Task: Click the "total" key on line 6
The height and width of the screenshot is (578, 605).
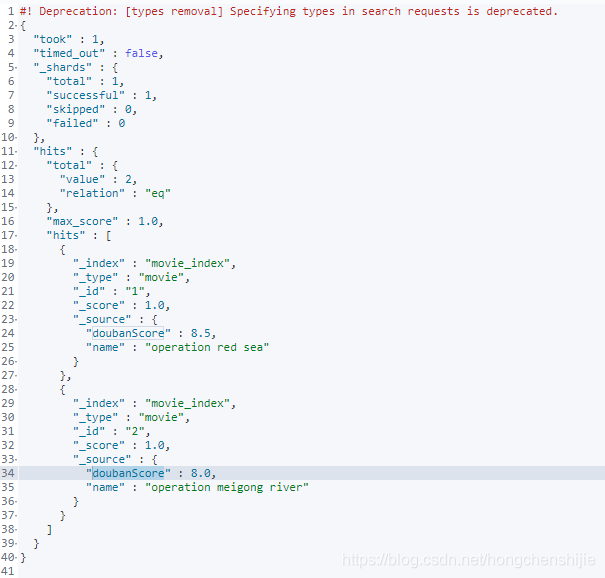Action: [x=69, y=81]
